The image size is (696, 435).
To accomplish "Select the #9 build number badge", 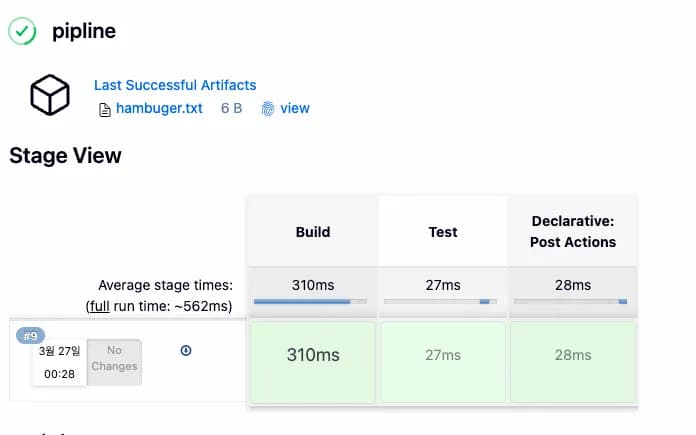I will 30,336.
